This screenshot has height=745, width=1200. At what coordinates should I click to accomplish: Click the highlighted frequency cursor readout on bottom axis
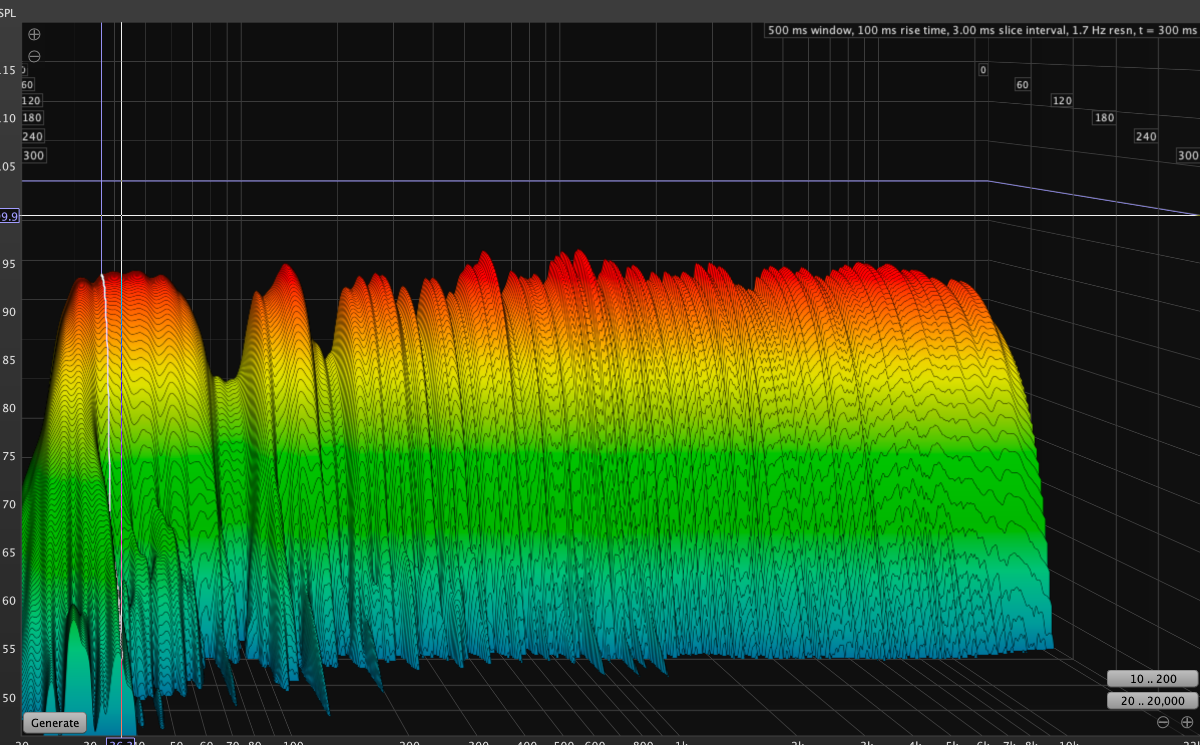point(121,741)
